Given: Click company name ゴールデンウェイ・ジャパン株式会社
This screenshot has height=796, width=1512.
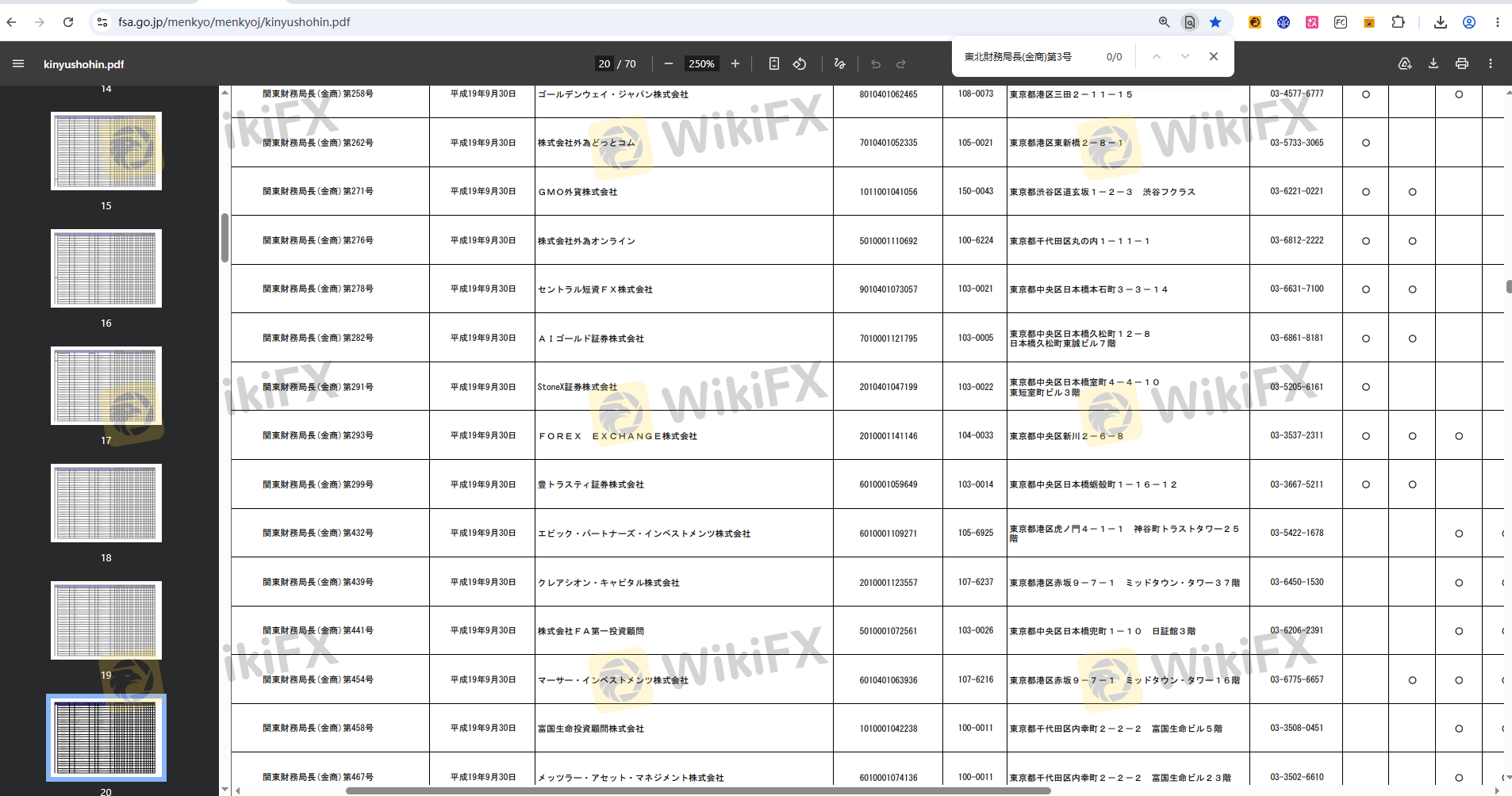Looking at the screenshot, I should point(613,94).
